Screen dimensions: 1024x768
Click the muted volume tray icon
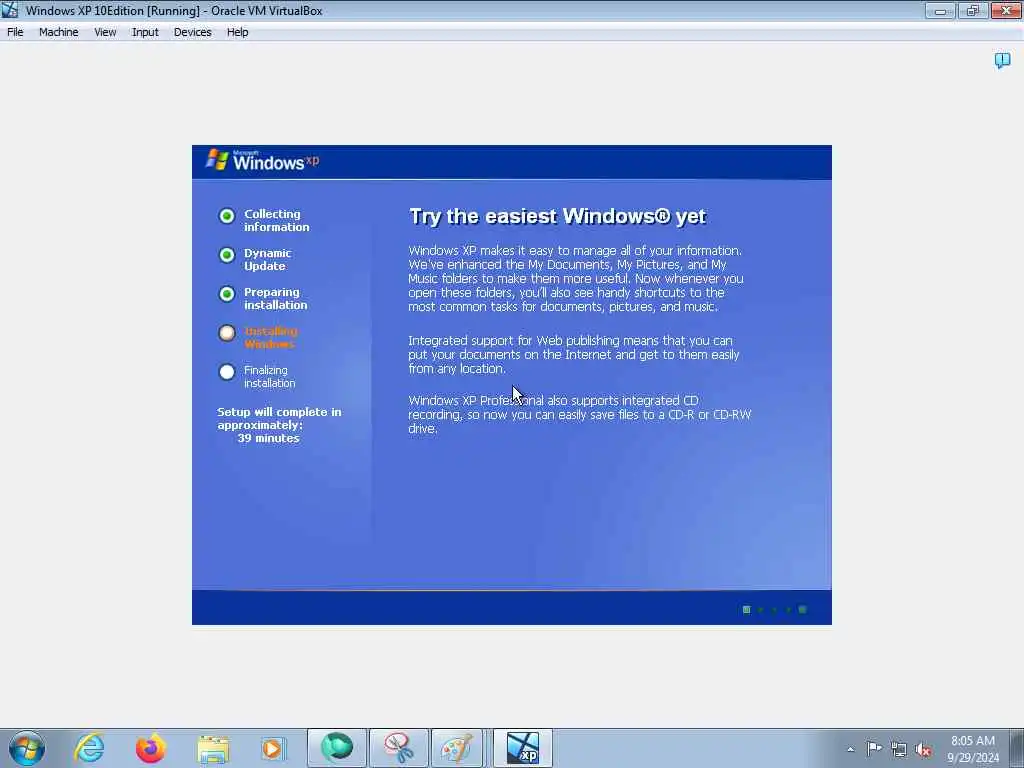point(923,749)
